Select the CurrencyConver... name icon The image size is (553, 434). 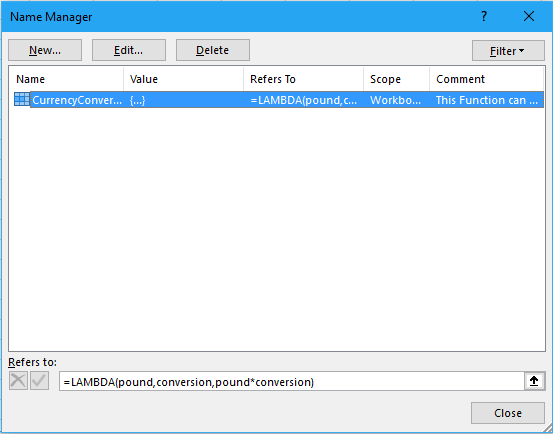click(x=22, y=99)
